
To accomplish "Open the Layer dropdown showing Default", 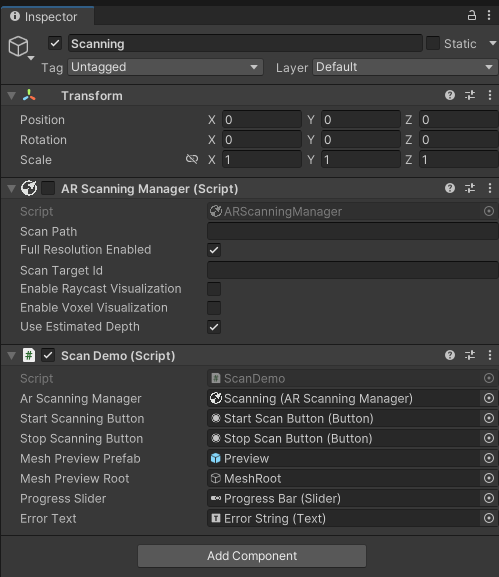I will 405,67.
